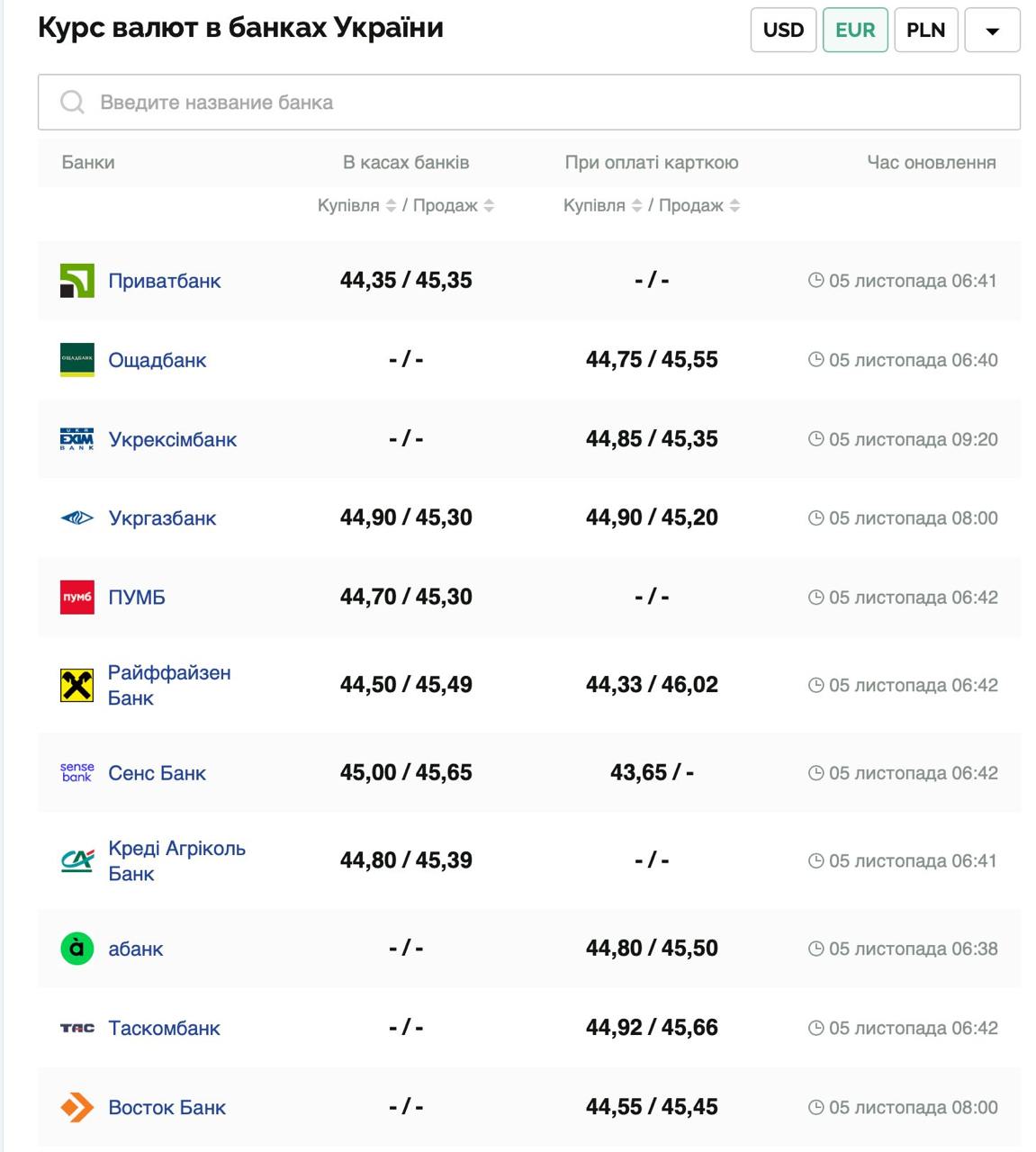
Task: Switch currency to PLN
Action: 925,30
